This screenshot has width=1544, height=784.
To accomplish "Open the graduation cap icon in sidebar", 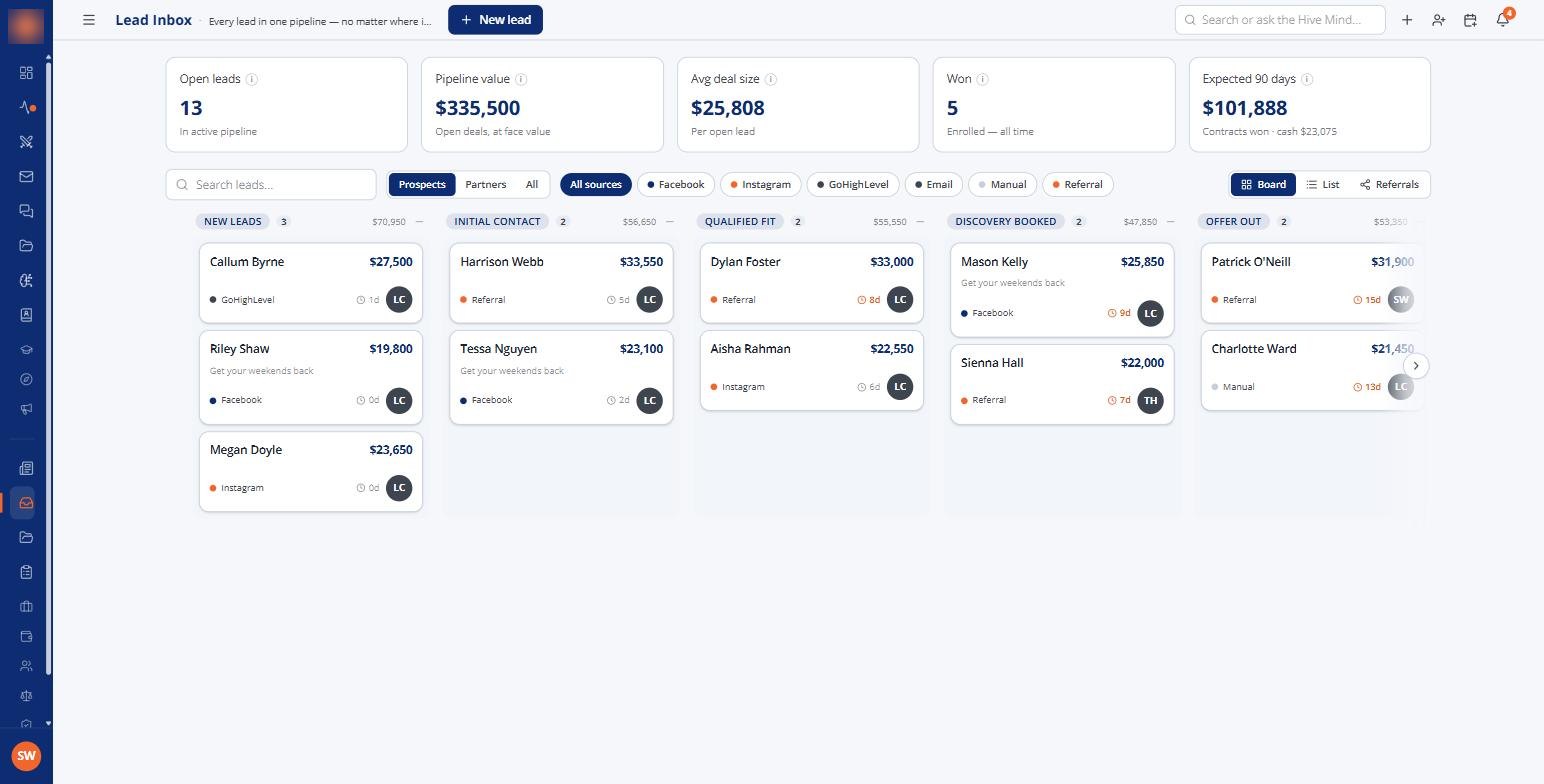I will click(26, 350).
